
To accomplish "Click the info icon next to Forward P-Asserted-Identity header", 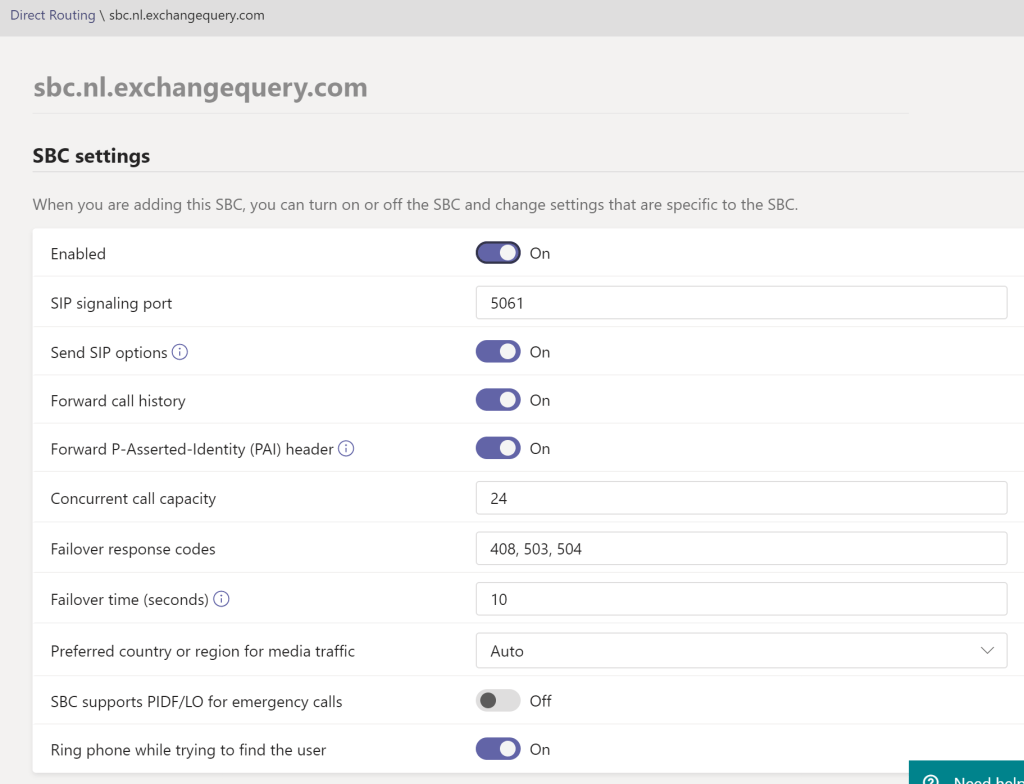I will (x=345, y=448).
